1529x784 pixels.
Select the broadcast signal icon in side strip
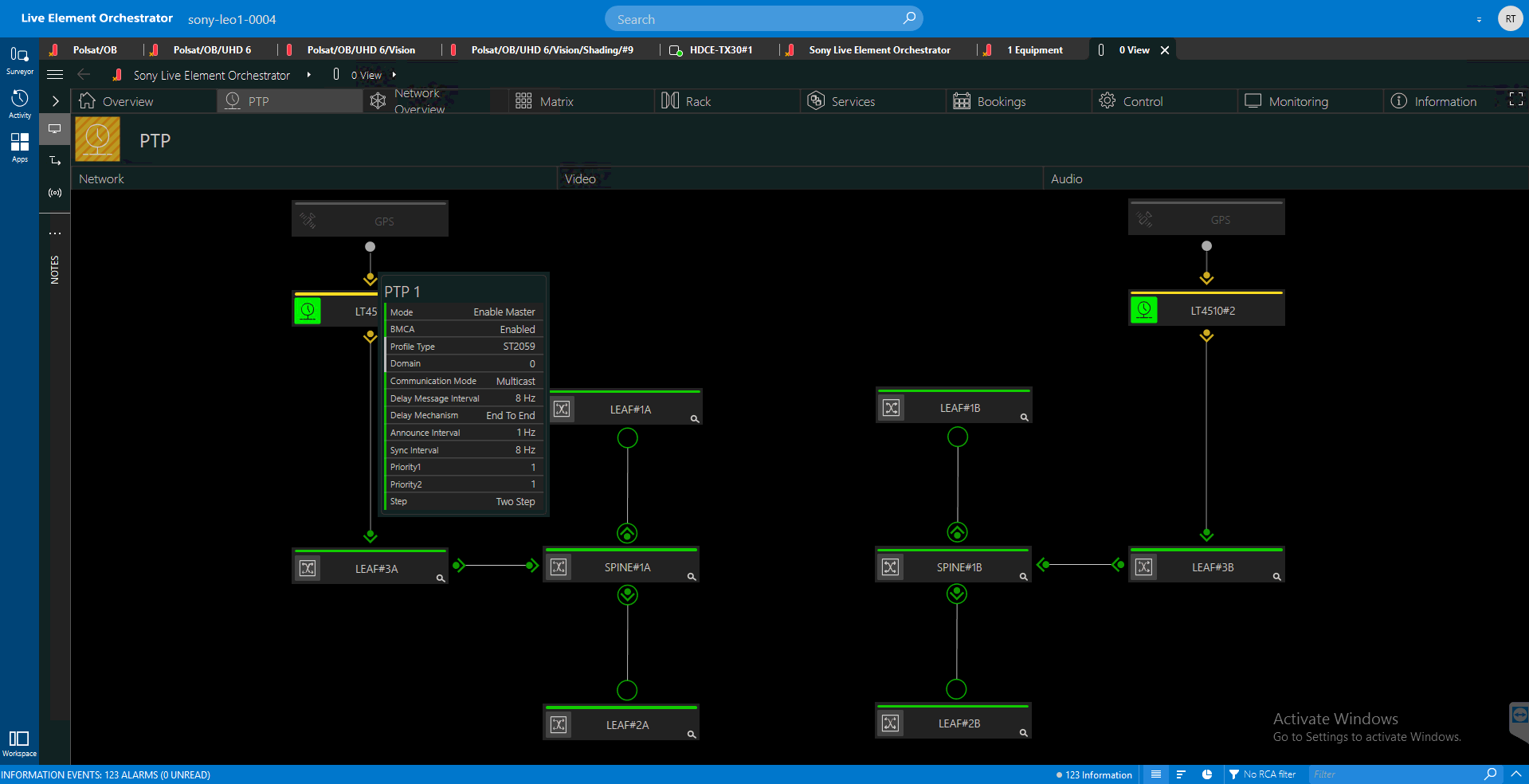[55, 193]
